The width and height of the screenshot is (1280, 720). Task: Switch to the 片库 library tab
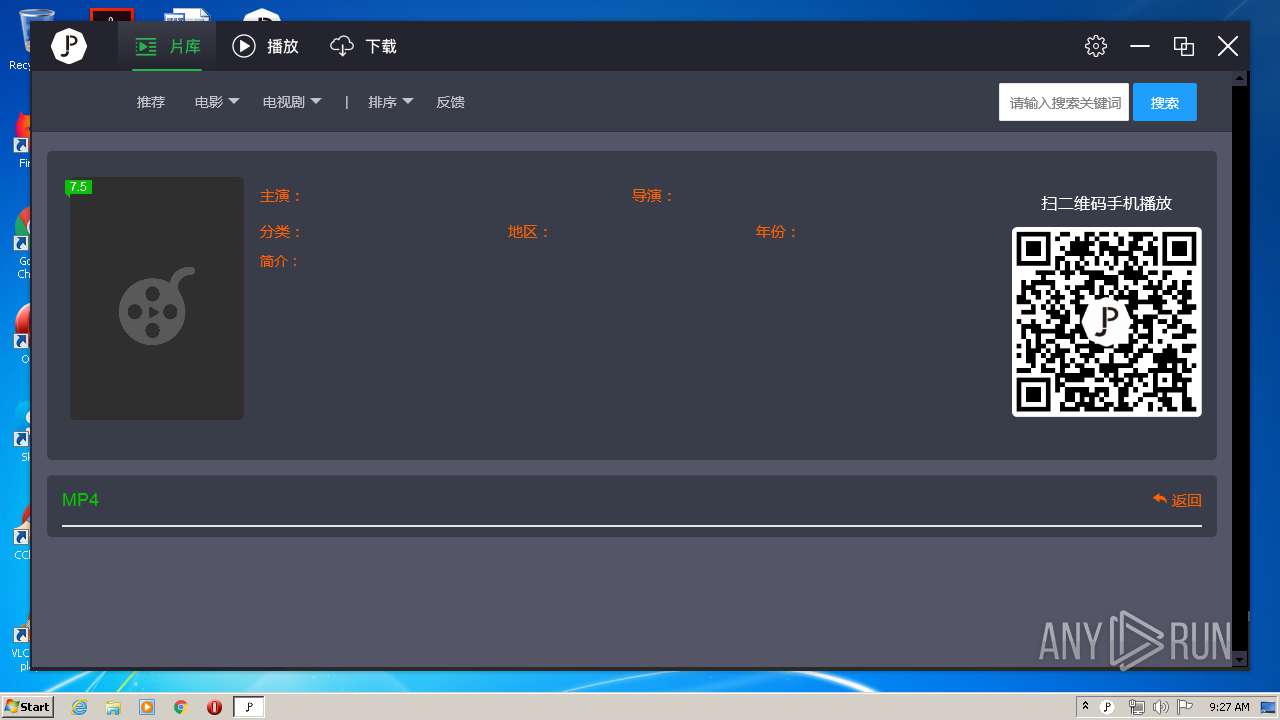tap(168, 46)
